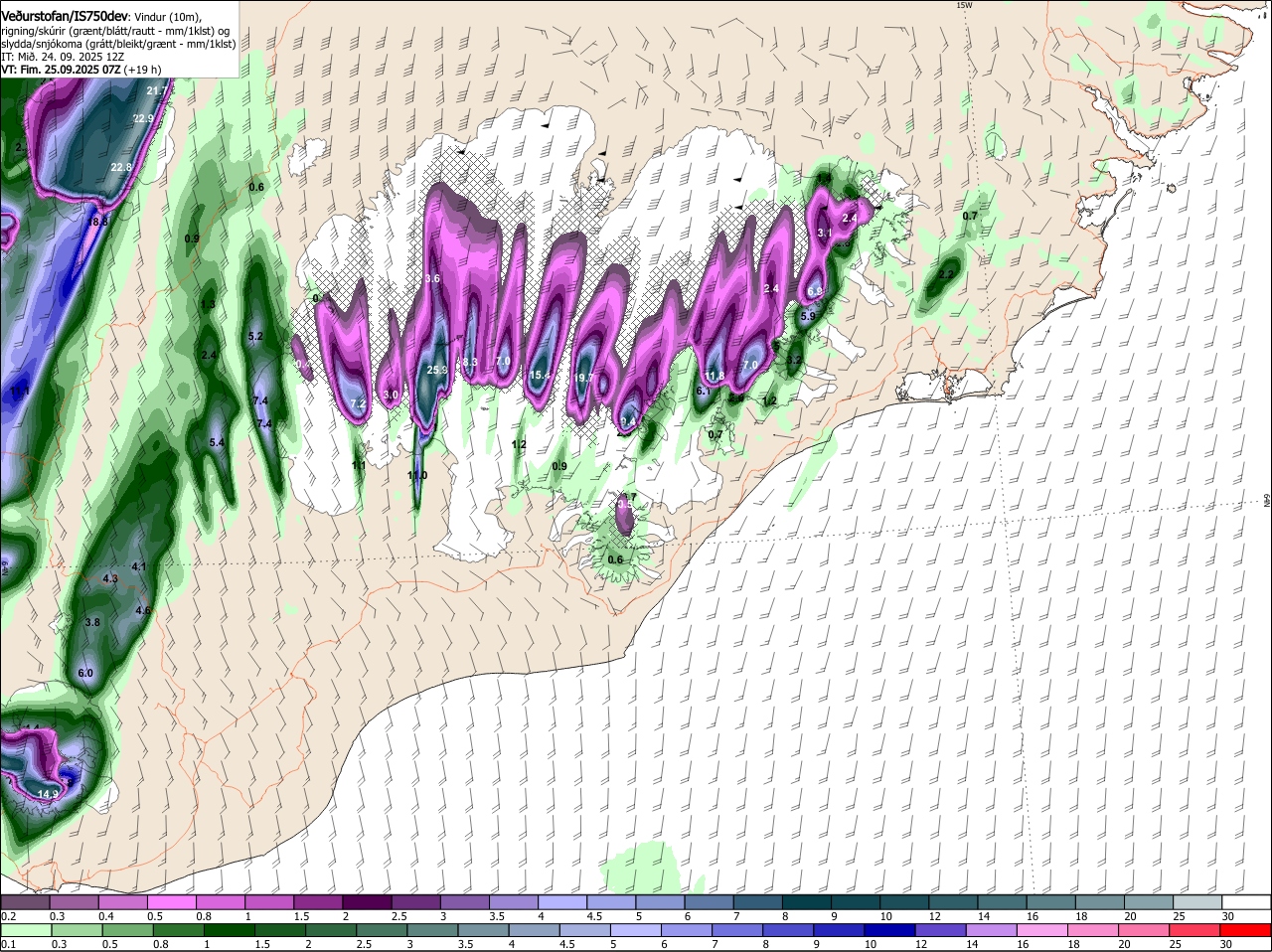Viewport: 1272px width, 952px height.
Task: Select upper snow scale swatch between 0.2 and 0.3
Action: 25,902
